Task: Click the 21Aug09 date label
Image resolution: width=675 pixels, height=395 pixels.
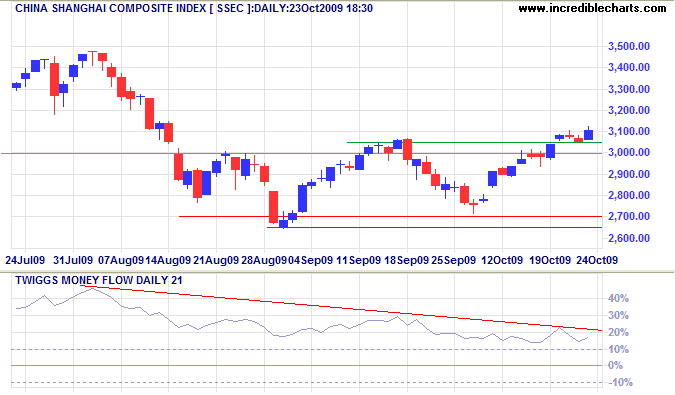Action: [x=216, y=260]
